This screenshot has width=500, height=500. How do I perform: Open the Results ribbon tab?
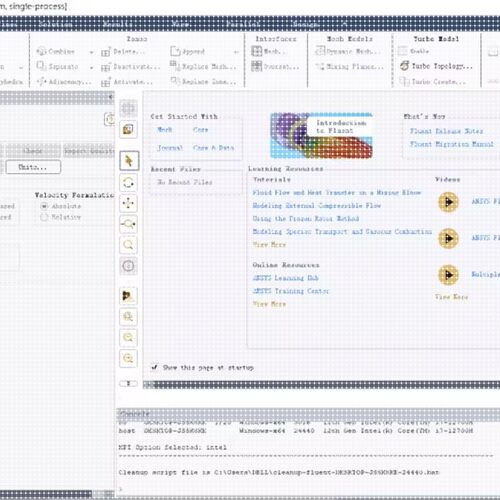117,24
